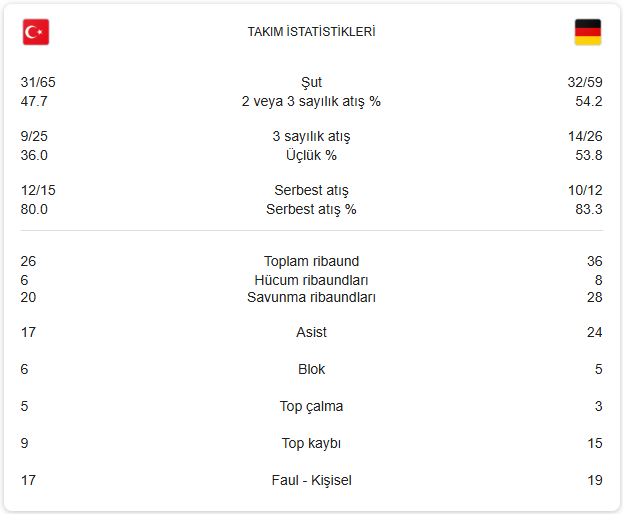The width and height of the screenshot is (623, 514).
Task: Select the 'Toplam ribaund' label
Action: [311, 261]
